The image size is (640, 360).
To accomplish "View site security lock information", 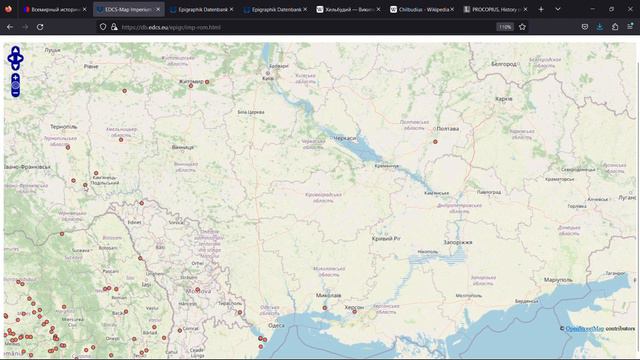I will coord(114,27).
